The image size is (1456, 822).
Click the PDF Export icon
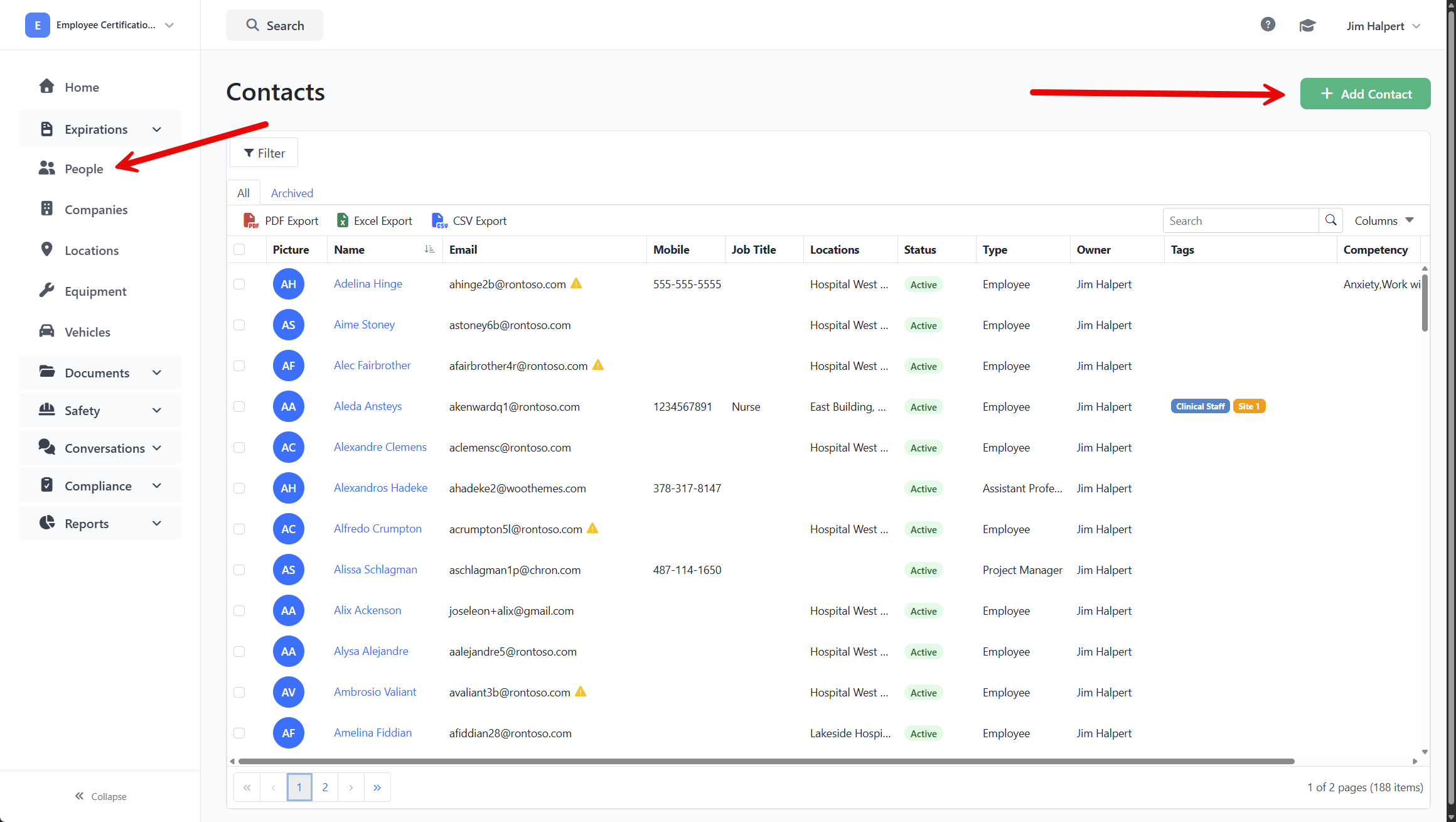pyautogui.click(x=250, y=220)
